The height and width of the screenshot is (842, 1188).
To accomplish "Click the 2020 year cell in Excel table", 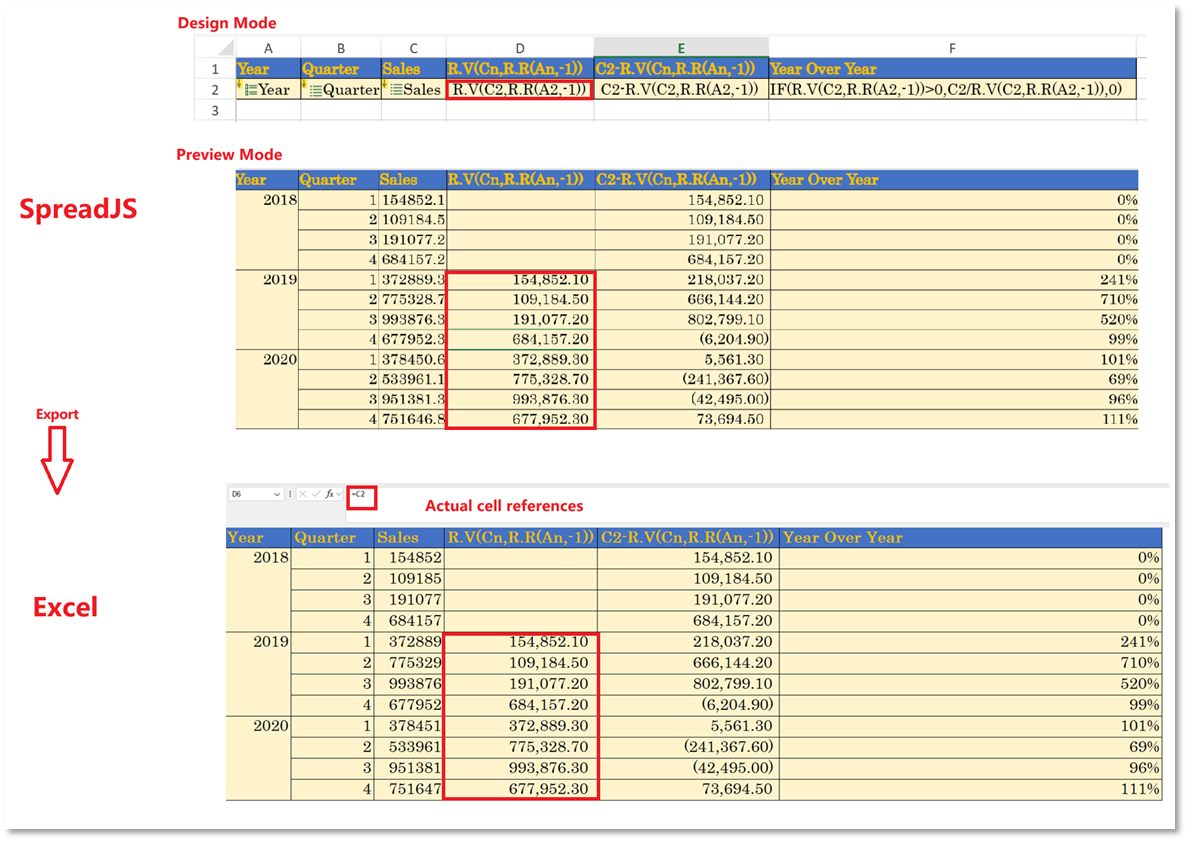I will (x=258, y=757).
